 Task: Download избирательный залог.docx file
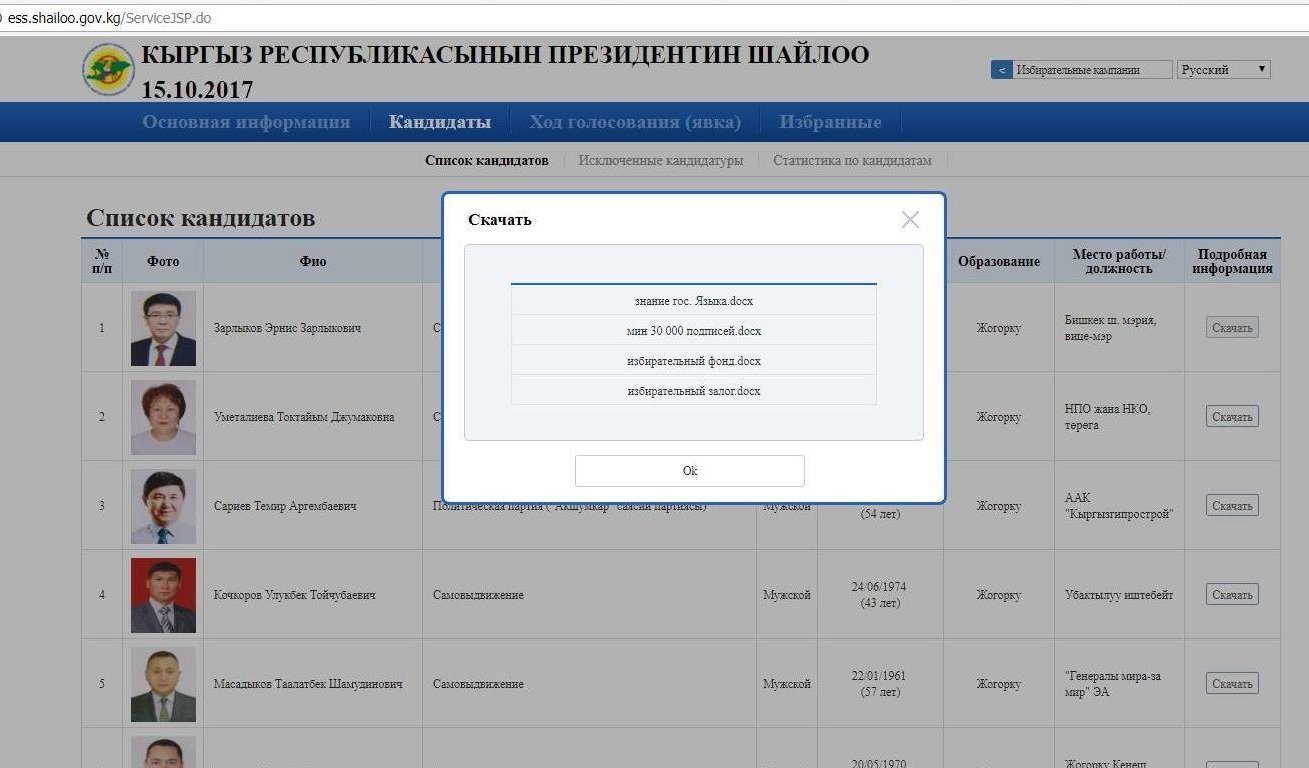tap(693, 391)
